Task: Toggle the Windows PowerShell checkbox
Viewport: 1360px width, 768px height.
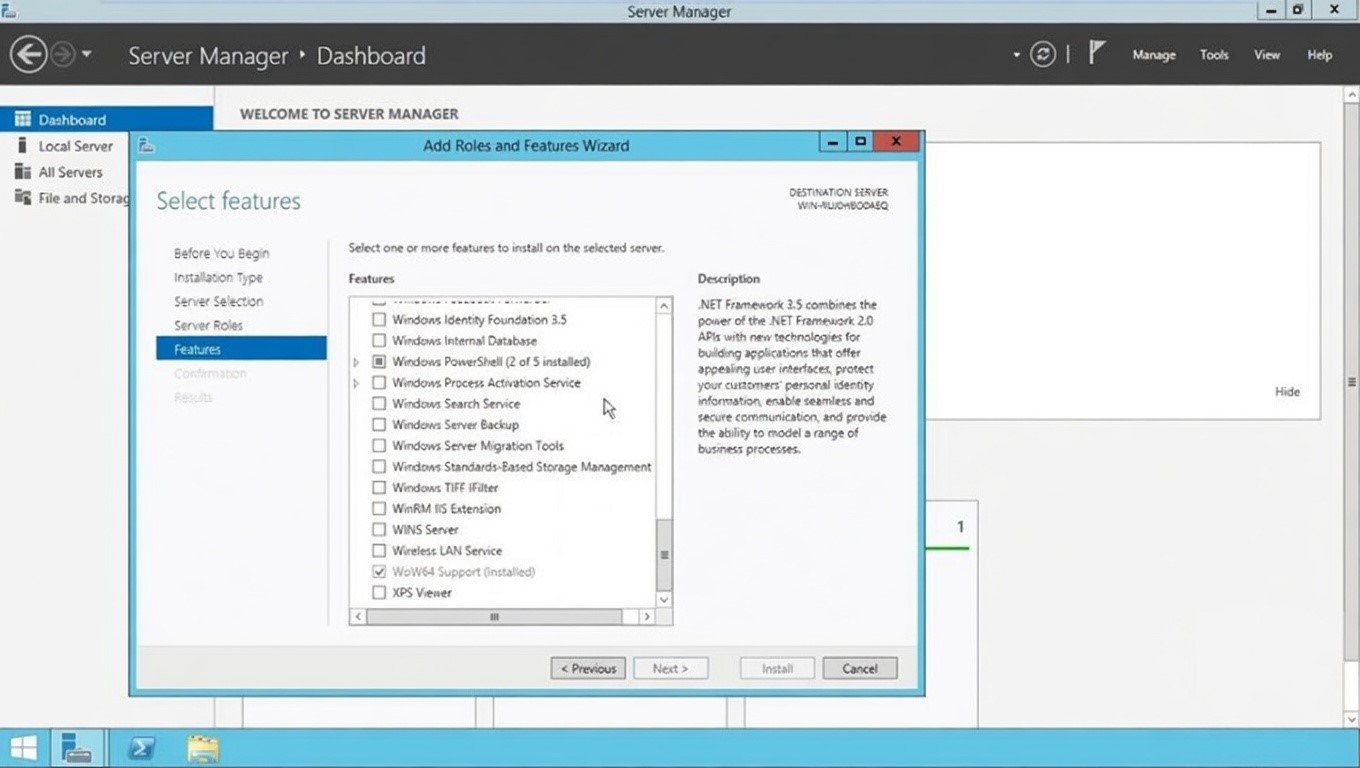Action: click(x=379, y=362)
